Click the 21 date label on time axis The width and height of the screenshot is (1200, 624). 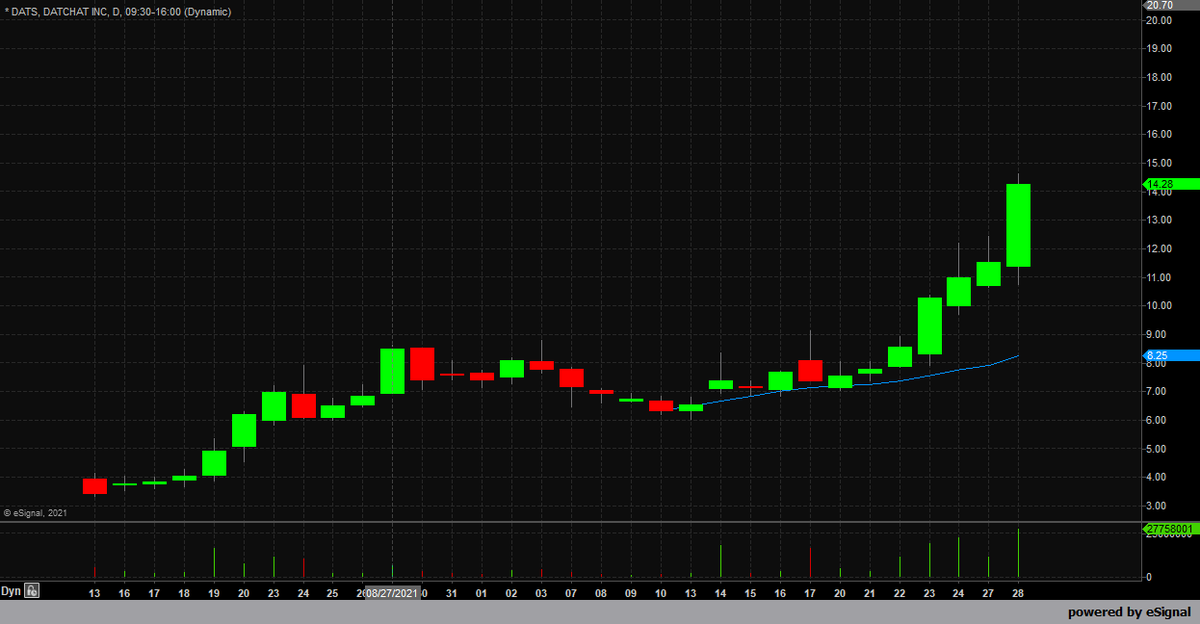pos(869,593)
